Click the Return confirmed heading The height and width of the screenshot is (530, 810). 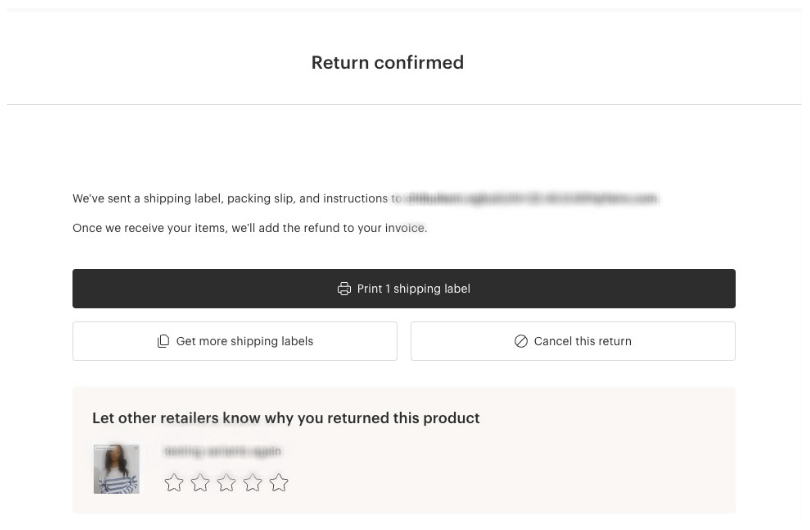click(x=387, y=63)
